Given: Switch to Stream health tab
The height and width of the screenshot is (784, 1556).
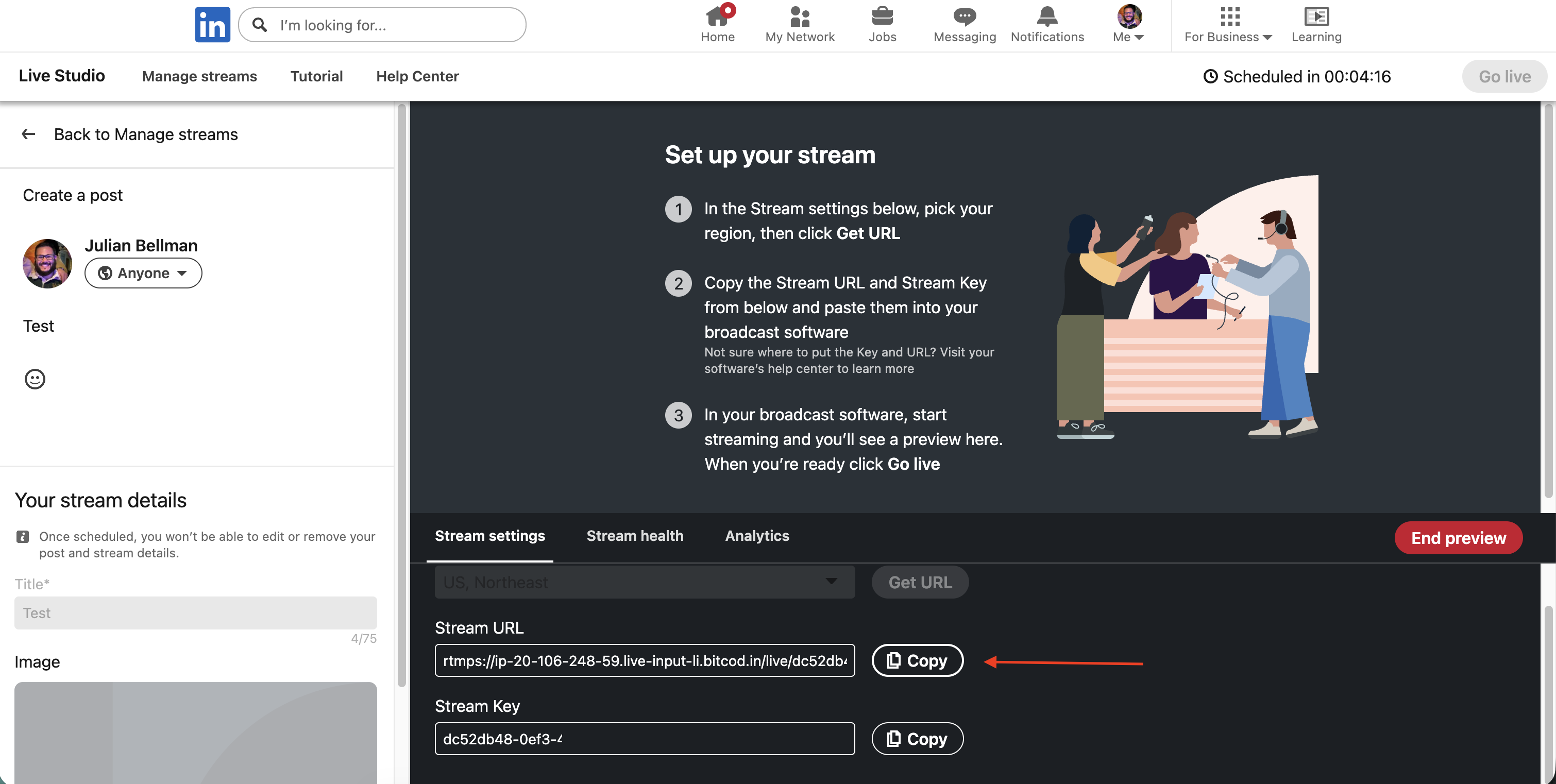Looking at the screenshot, I should 635,536.
